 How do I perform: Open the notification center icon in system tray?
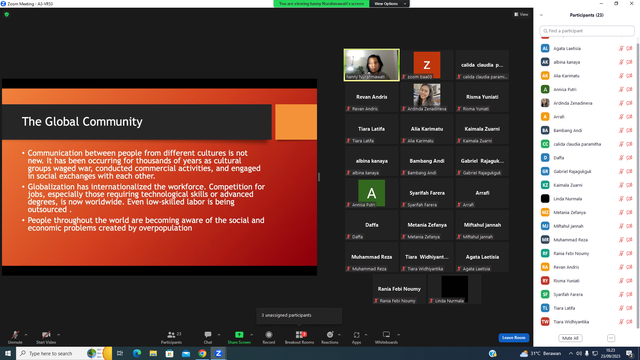click(630, 353)
